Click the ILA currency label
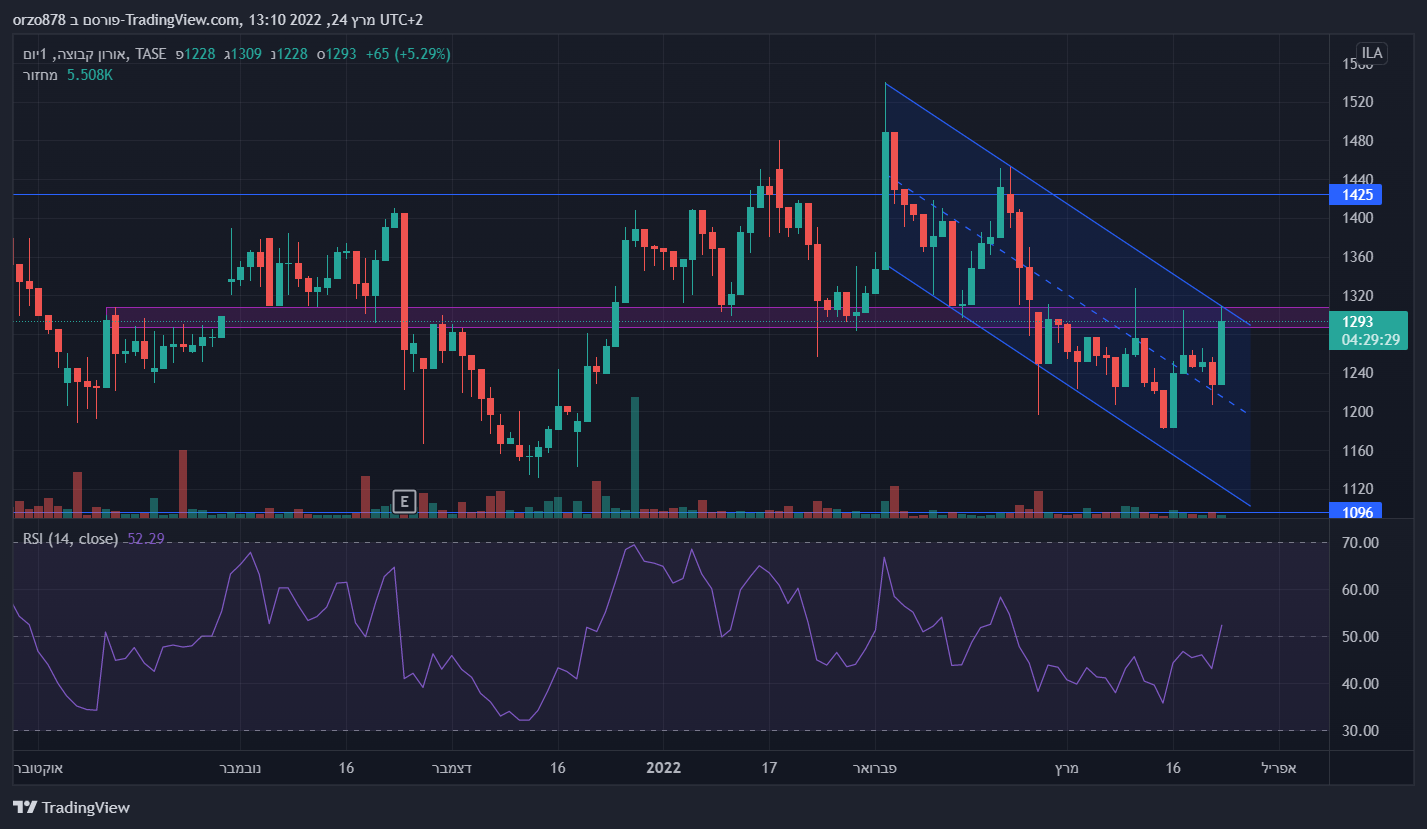The width and height of the screenshot is (1427, 829). [x=1370, y=53]
